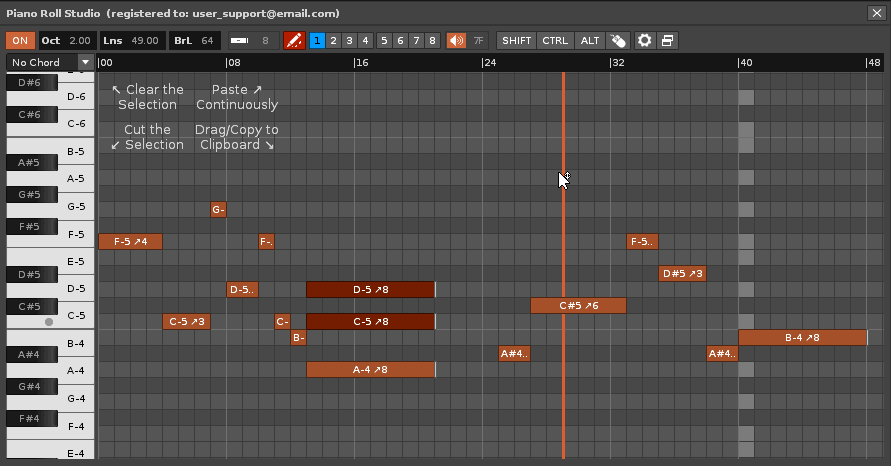Screen dimensions: 891x466
Task: Select track column 6
Action: click(400, 40)
